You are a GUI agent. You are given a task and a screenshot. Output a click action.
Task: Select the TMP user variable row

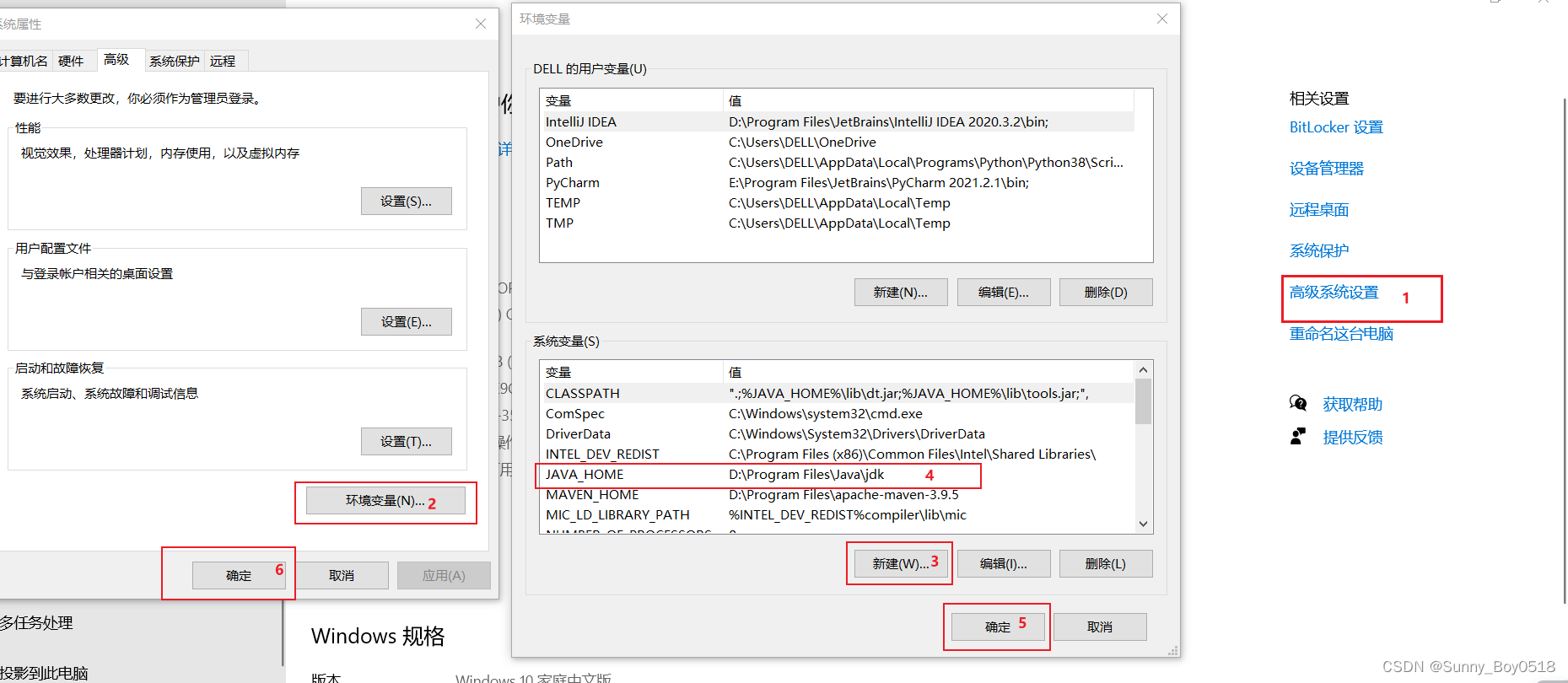(837, 223)
